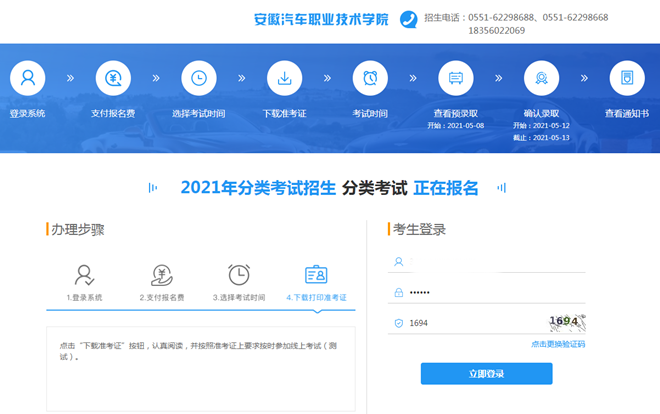Click the captcha image showing 1694
This screenshot has height=414, width=660.
565,322
